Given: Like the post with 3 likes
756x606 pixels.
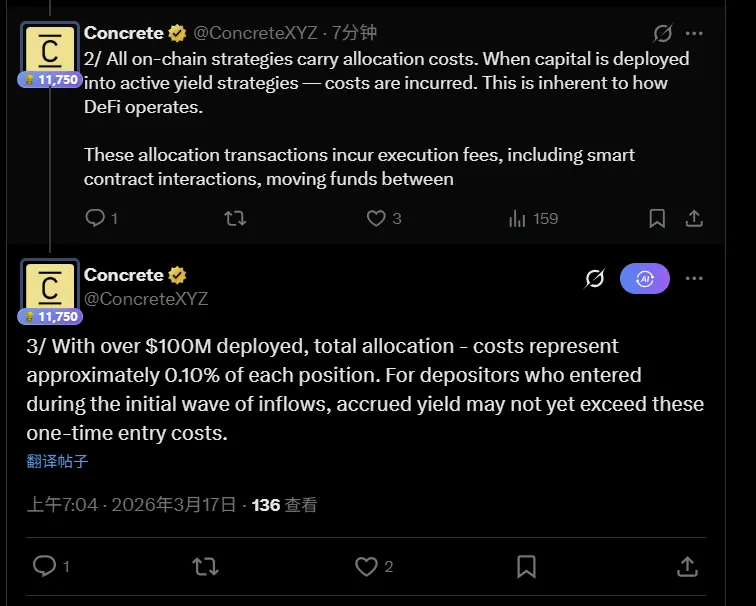Looking at the screenshot, I should [377, 218].
